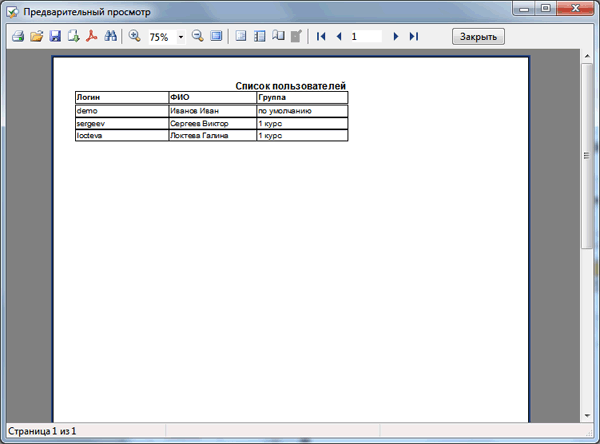600x444 pixels.
Task: Click the по умолчанию group cell
Action: (302, 111)
